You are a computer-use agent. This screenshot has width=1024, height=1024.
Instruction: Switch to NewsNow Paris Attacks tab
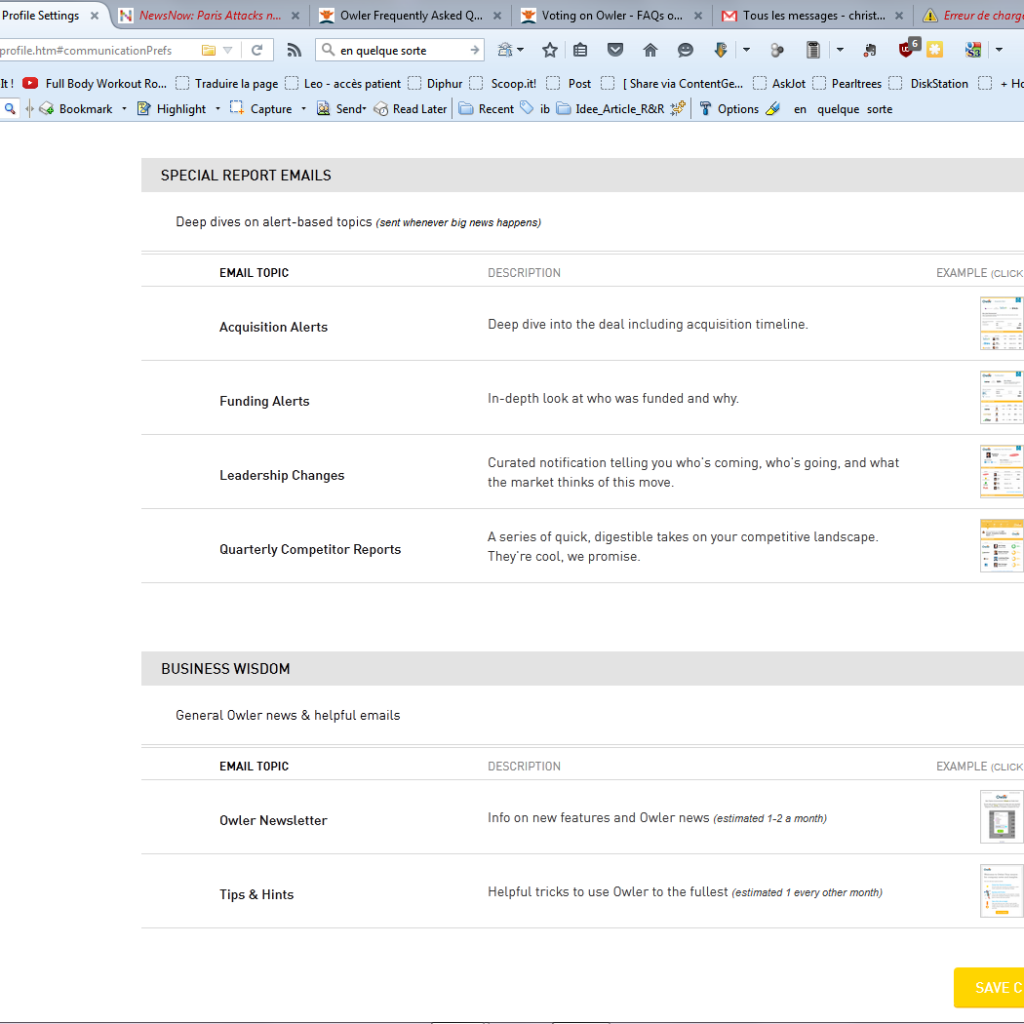click(210, 15)
